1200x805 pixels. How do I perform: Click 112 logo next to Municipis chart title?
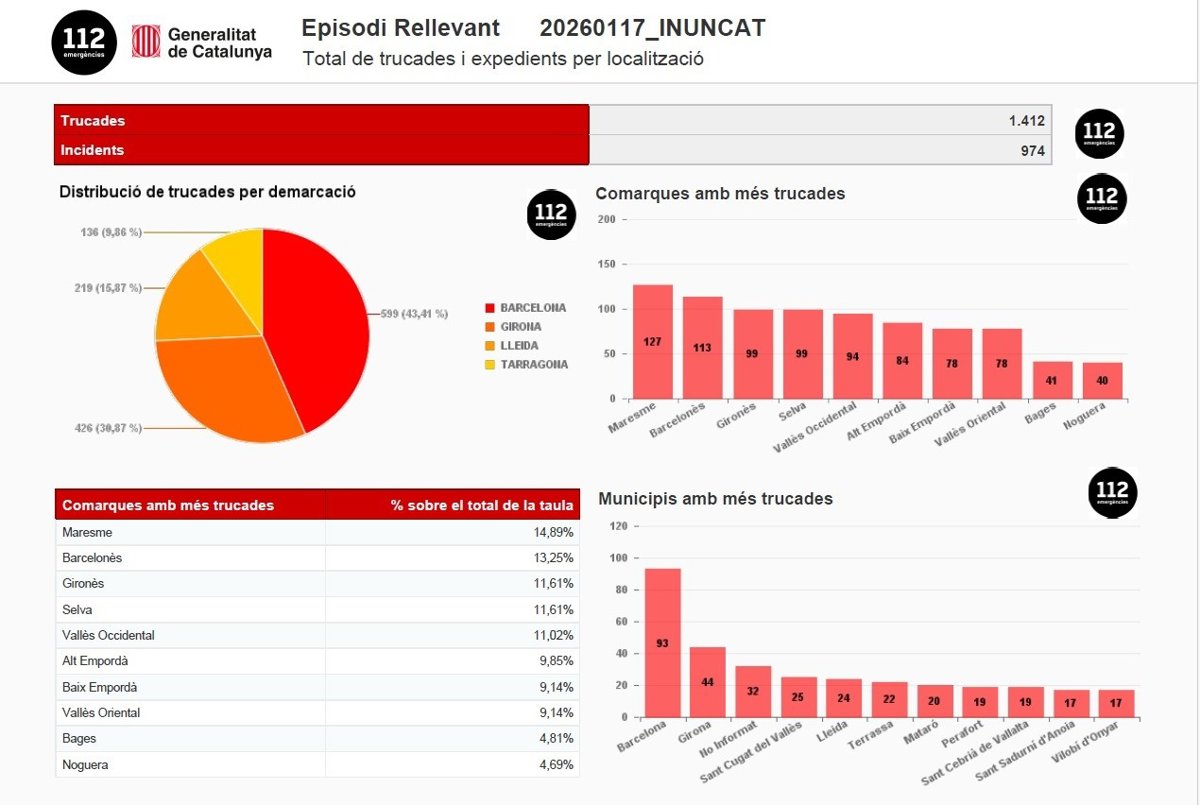[1112, 492]
